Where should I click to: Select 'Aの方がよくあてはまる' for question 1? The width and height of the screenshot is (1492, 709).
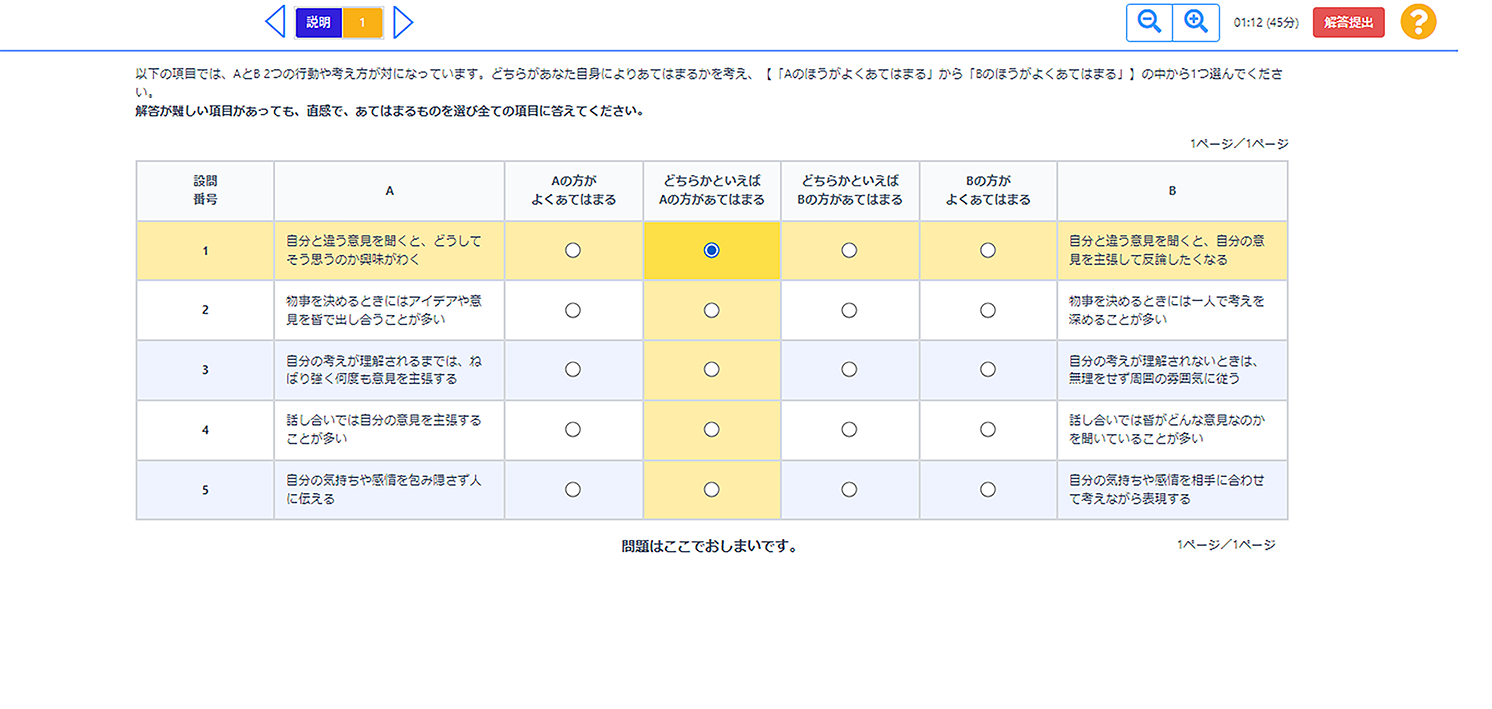[573, 251]
